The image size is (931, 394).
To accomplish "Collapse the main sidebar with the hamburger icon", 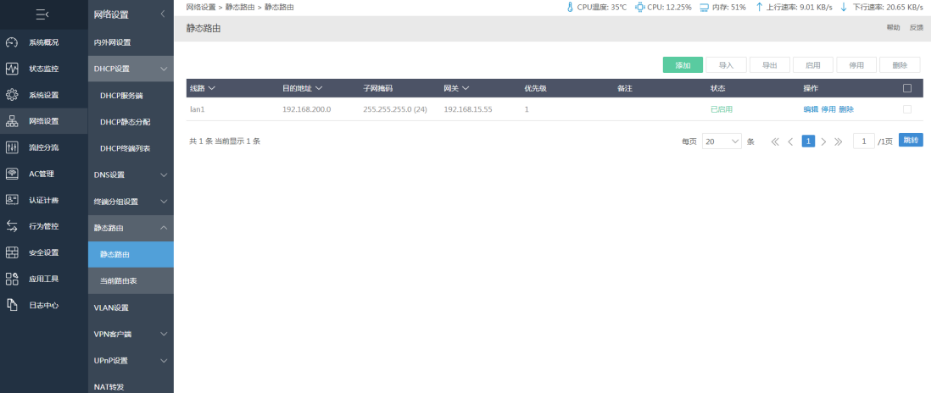I will pyautogui.click(x=42, y=14).
